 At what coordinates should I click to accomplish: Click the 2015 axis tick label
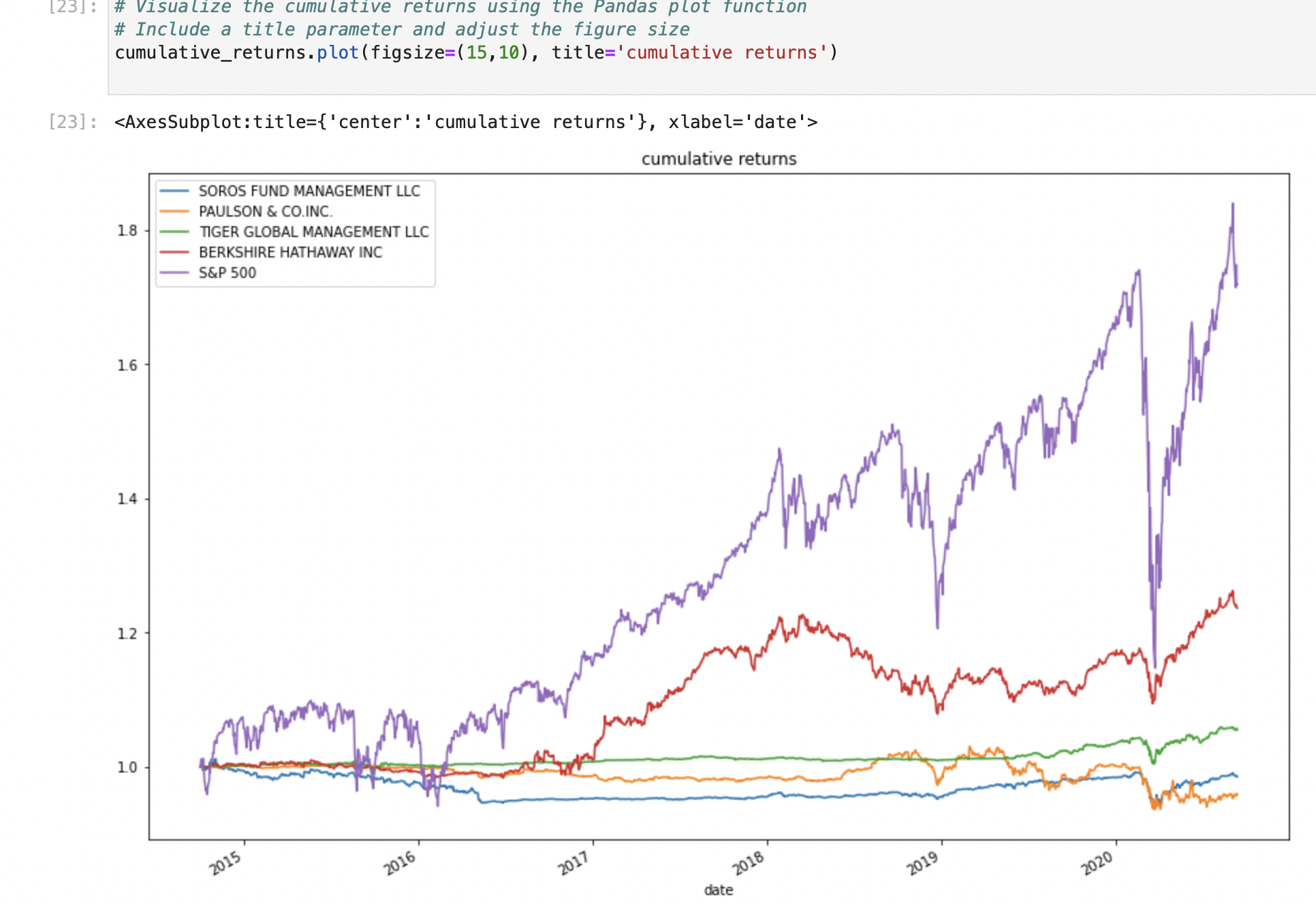point(226,860)
